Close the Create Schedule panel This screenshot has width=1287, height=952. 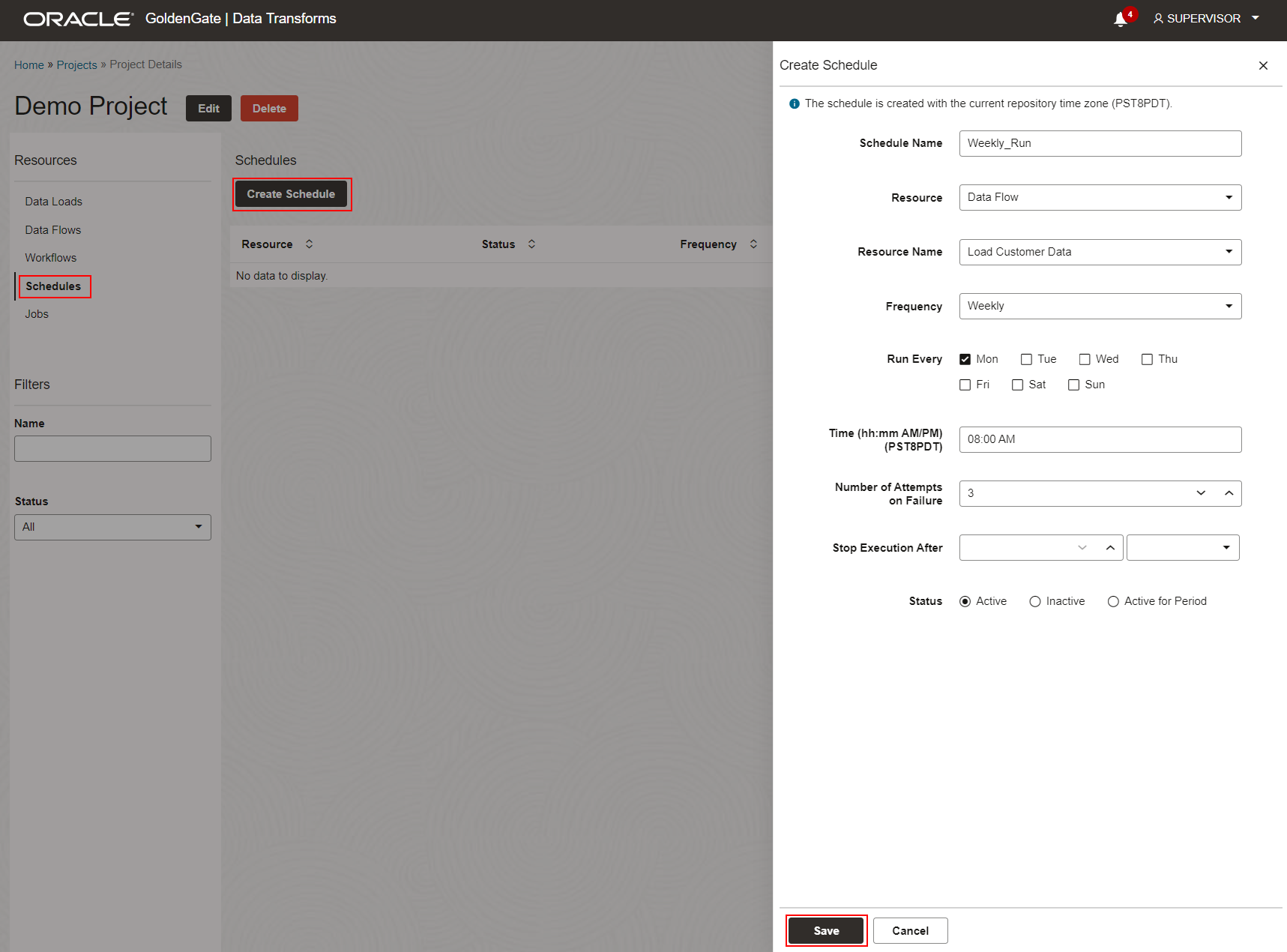coord(1263,66)
